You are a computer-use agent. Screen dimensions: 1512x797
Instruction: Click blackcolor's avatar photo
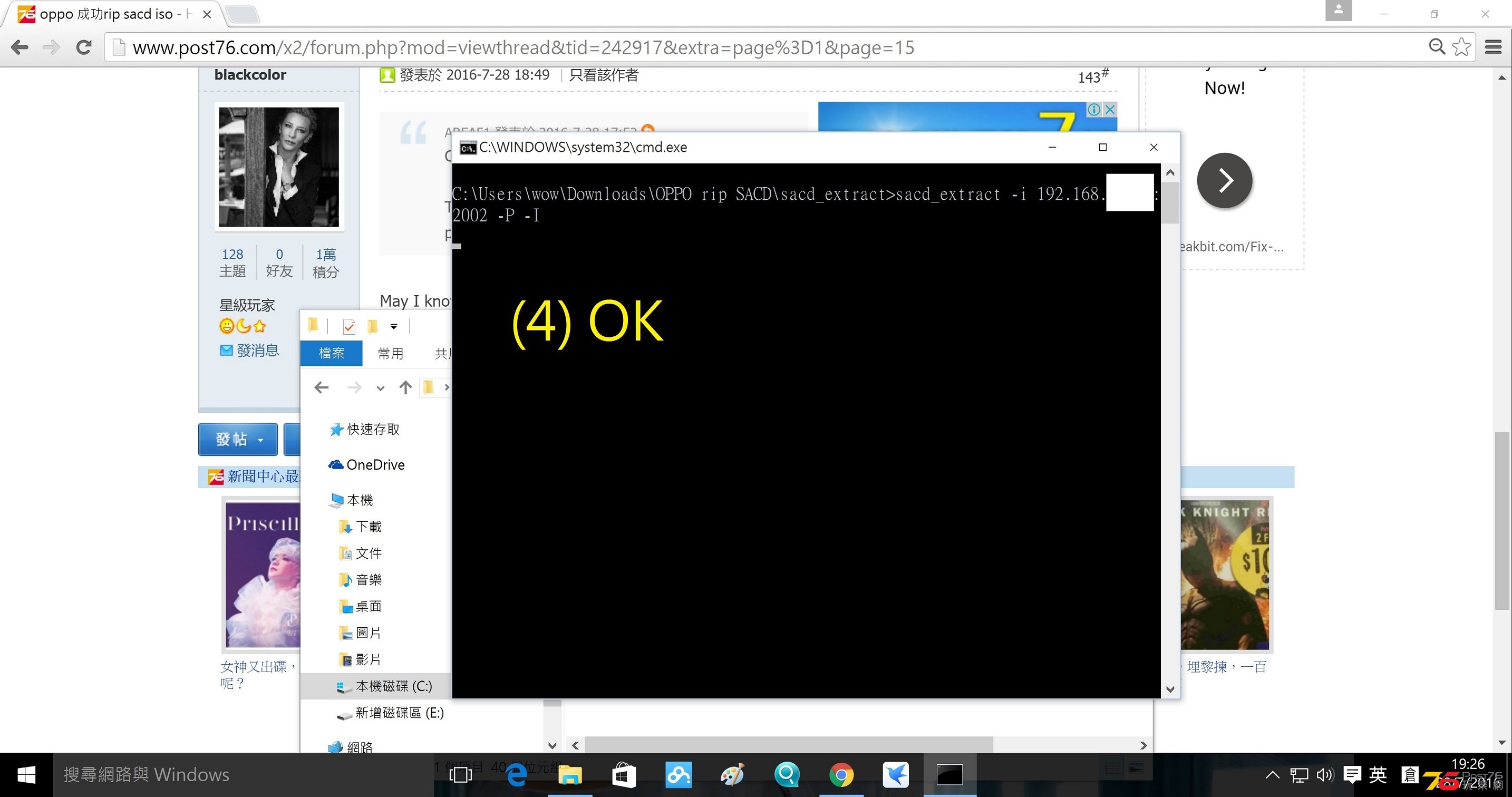pyautogui.click(x=279, y=167)
